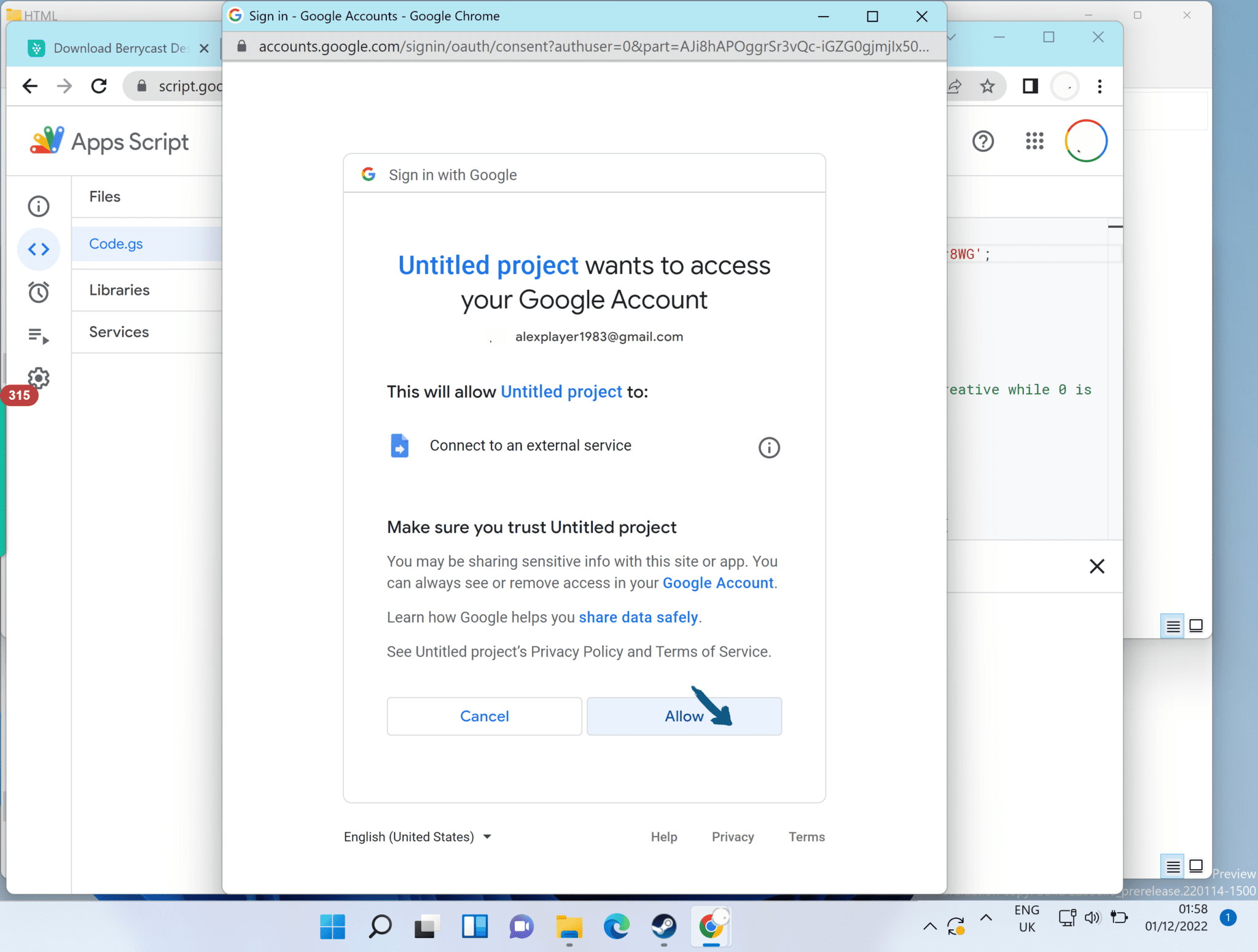Open Chrome's three-dot menu
The image size is (1258, 952).
pos(1099,86)
